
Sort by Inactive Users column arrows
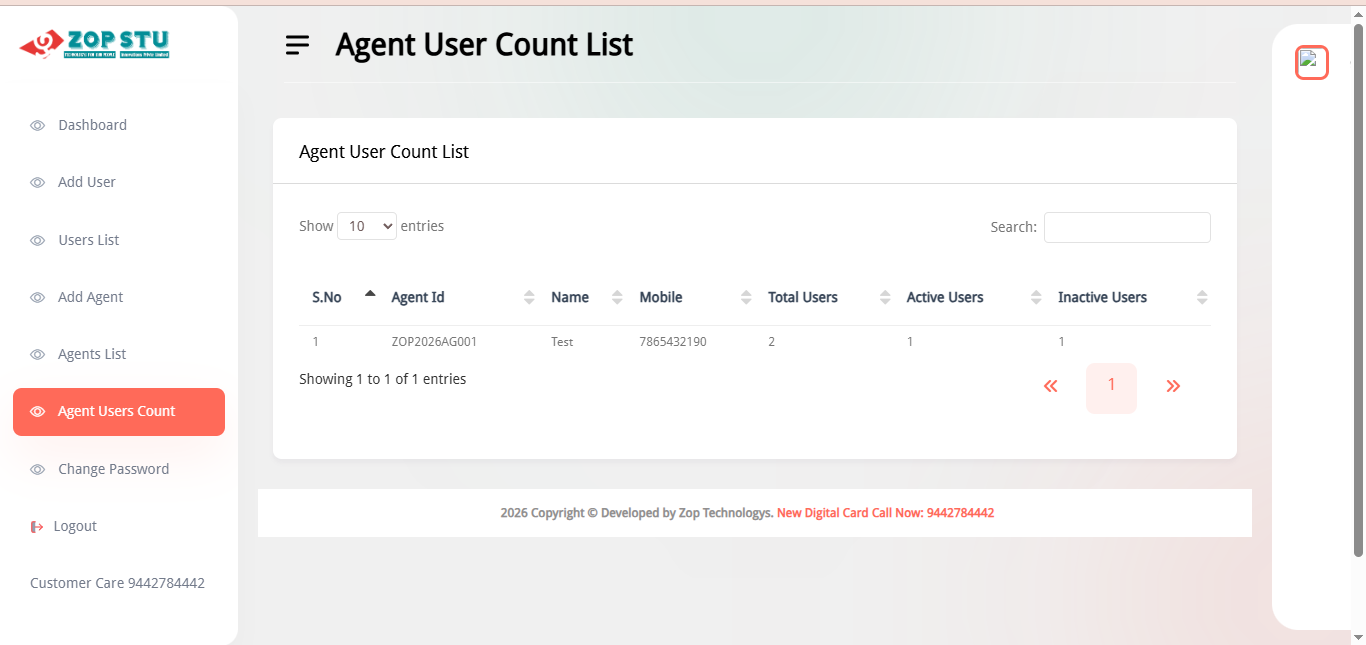coord(1202,297)
